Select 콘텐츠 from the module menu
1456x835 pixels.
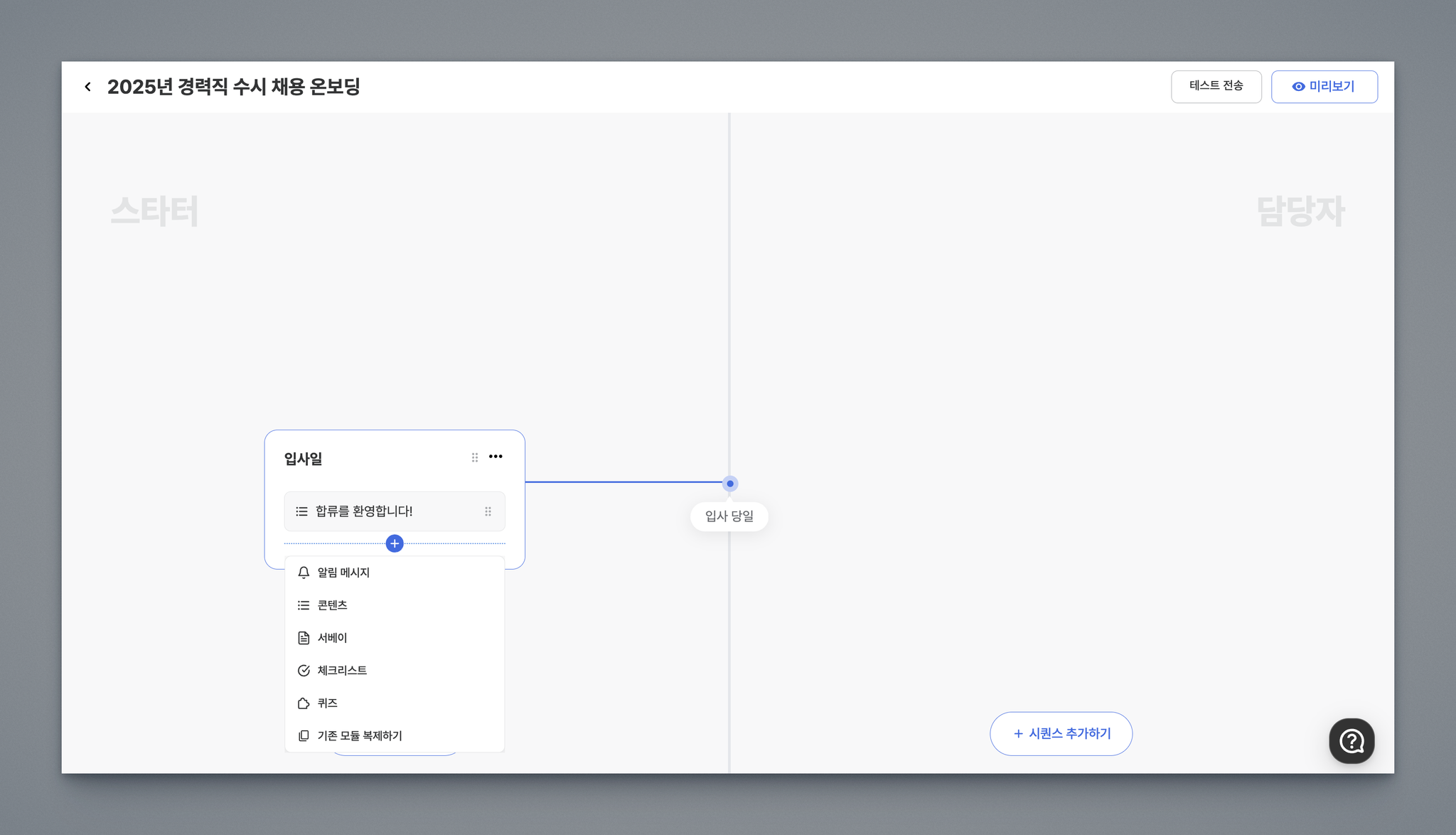tap(332, 605)
